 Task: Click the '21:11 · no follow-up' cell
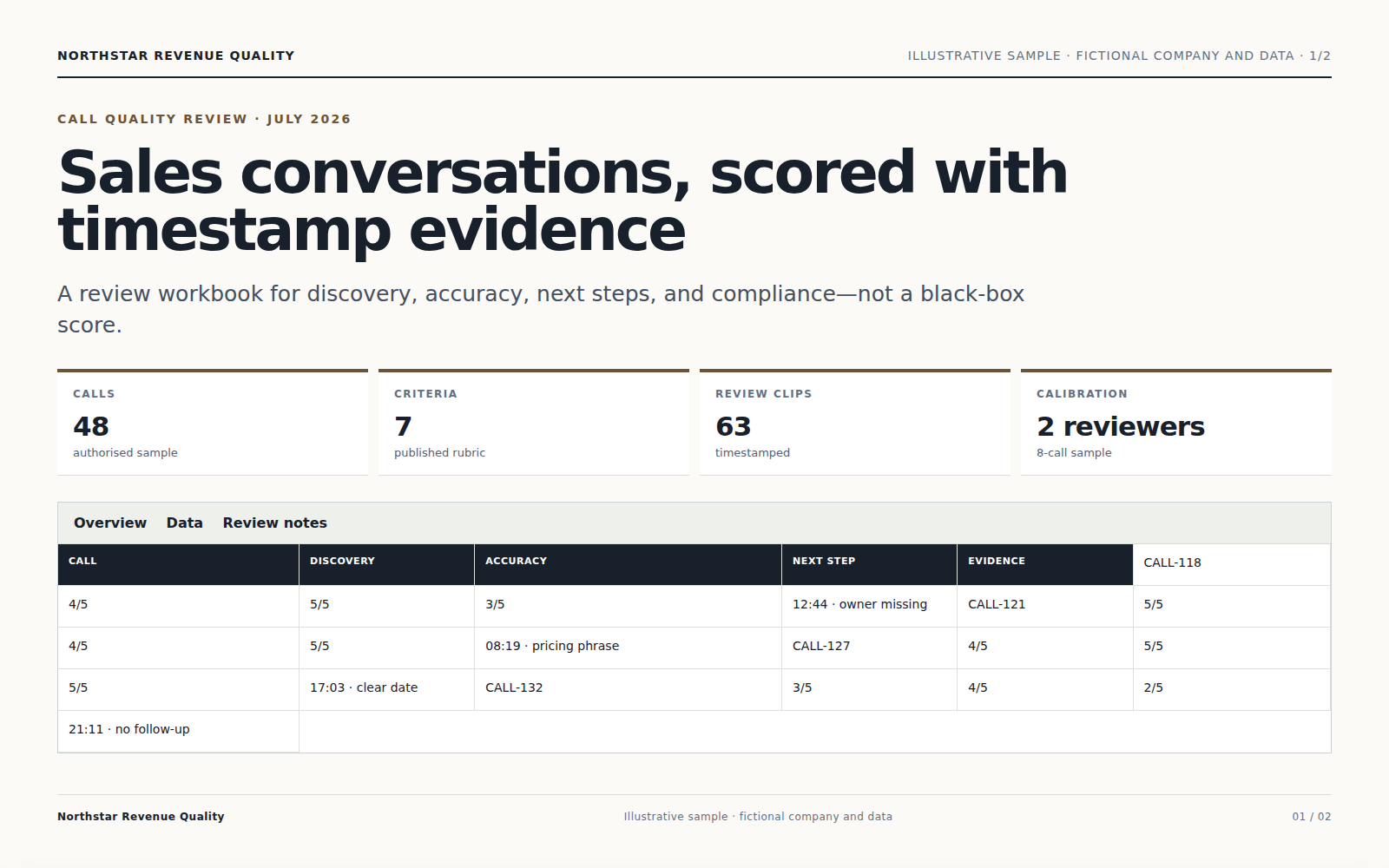click(x=178, y=731)
